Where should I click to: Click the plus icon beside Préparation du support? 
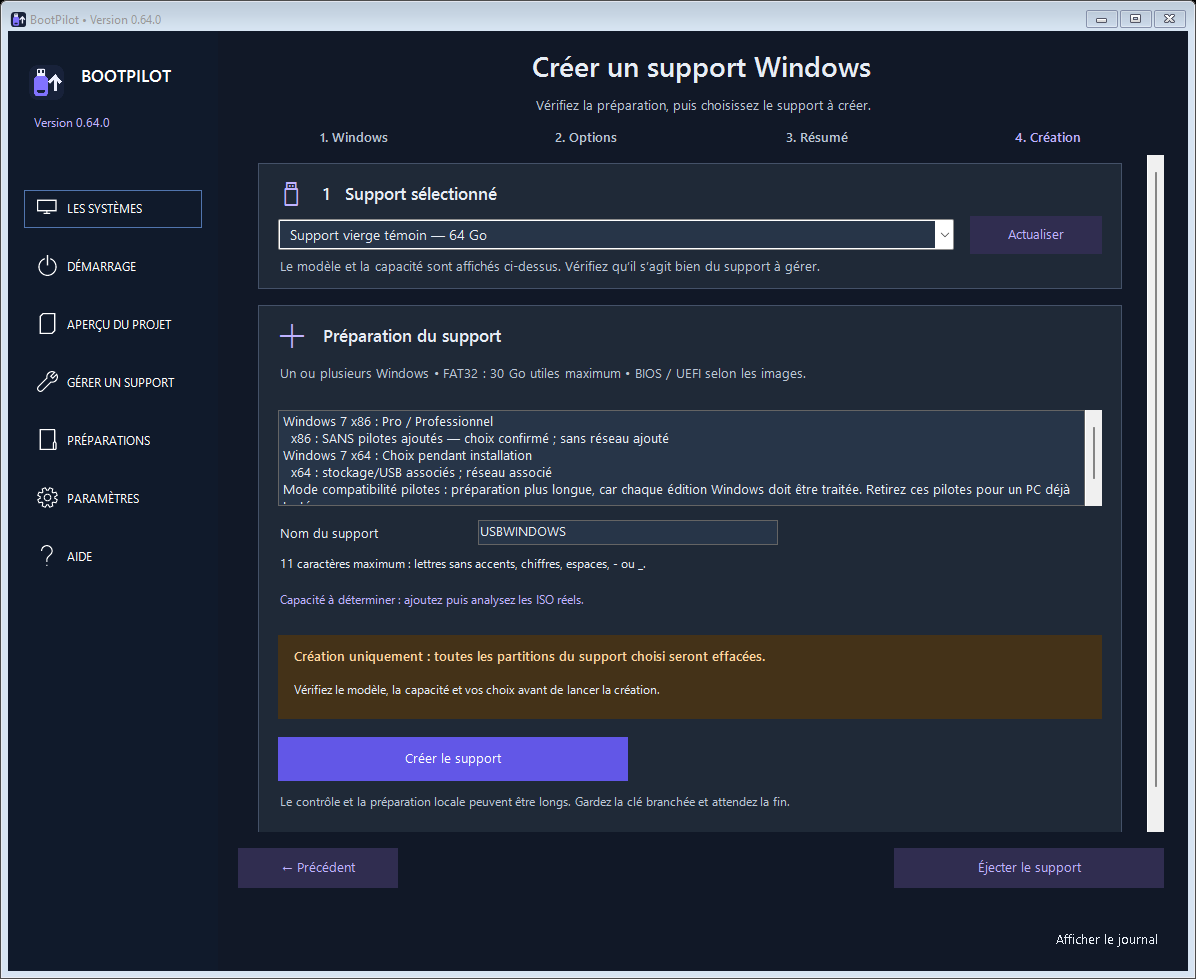click(291, 335)
